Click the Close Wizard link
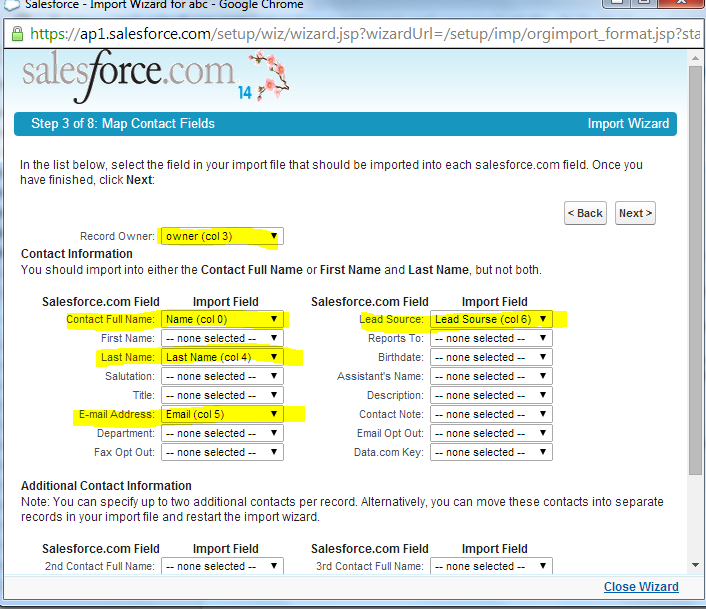Image resolution: width=706 pixels, height=609 pixels. pos(641,586)
